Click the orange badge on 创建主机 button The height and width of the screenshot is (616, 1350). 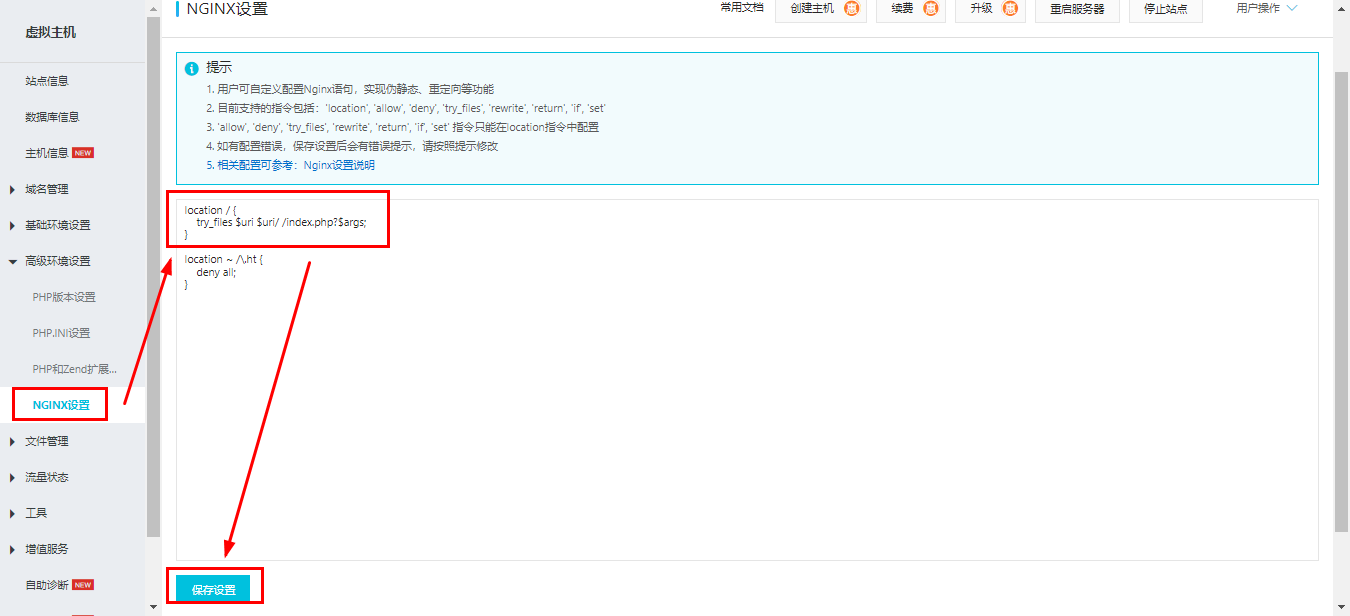[851, 9]
